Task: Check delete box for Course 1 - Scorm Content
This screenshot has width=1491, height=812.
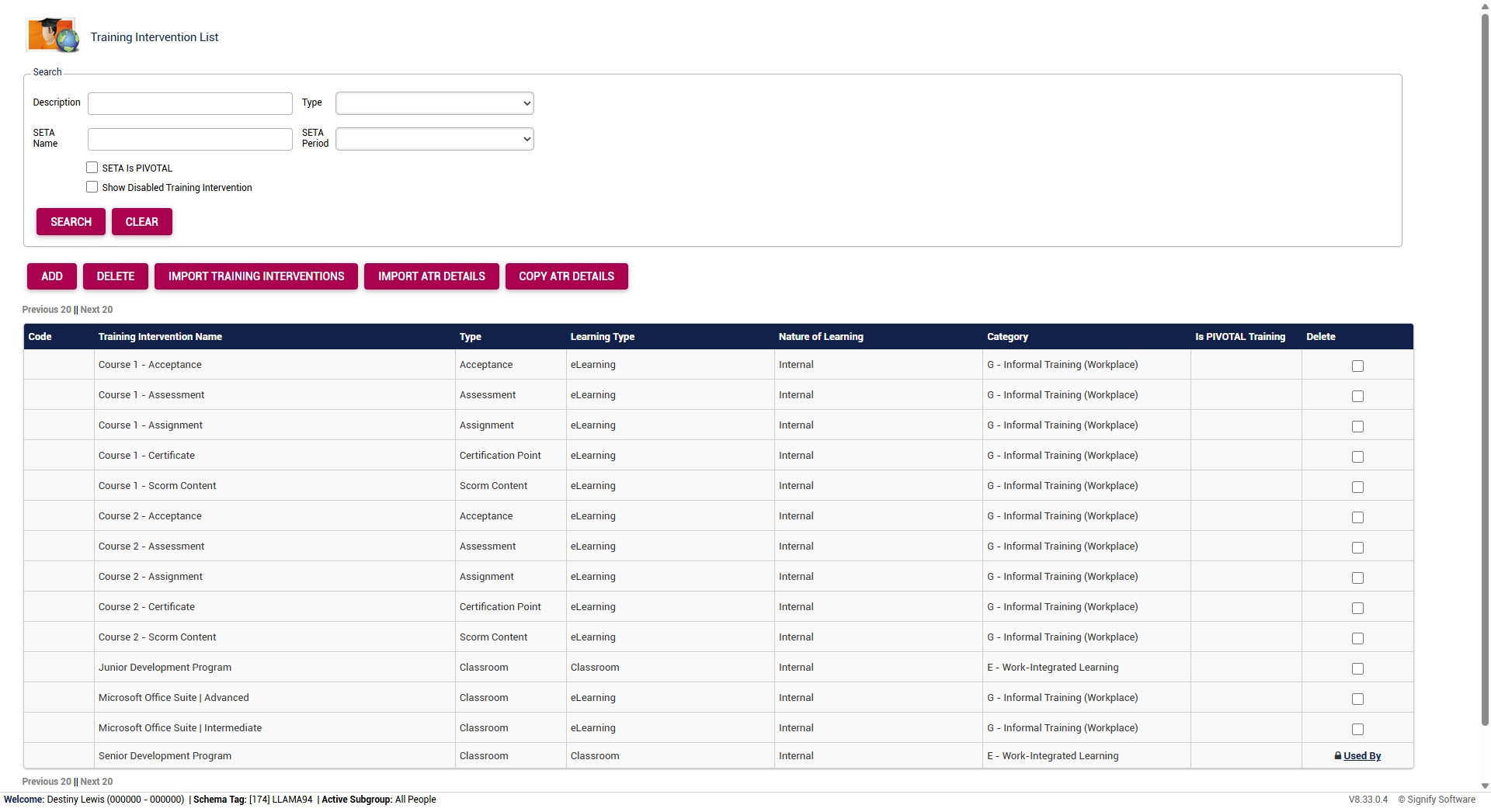Action: (x=1357, y=487)
